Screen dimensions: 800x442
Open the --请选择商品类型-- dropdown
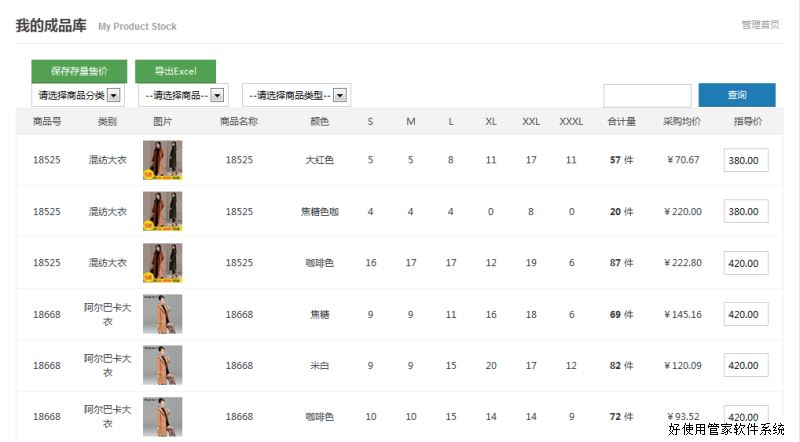[295, 95]
